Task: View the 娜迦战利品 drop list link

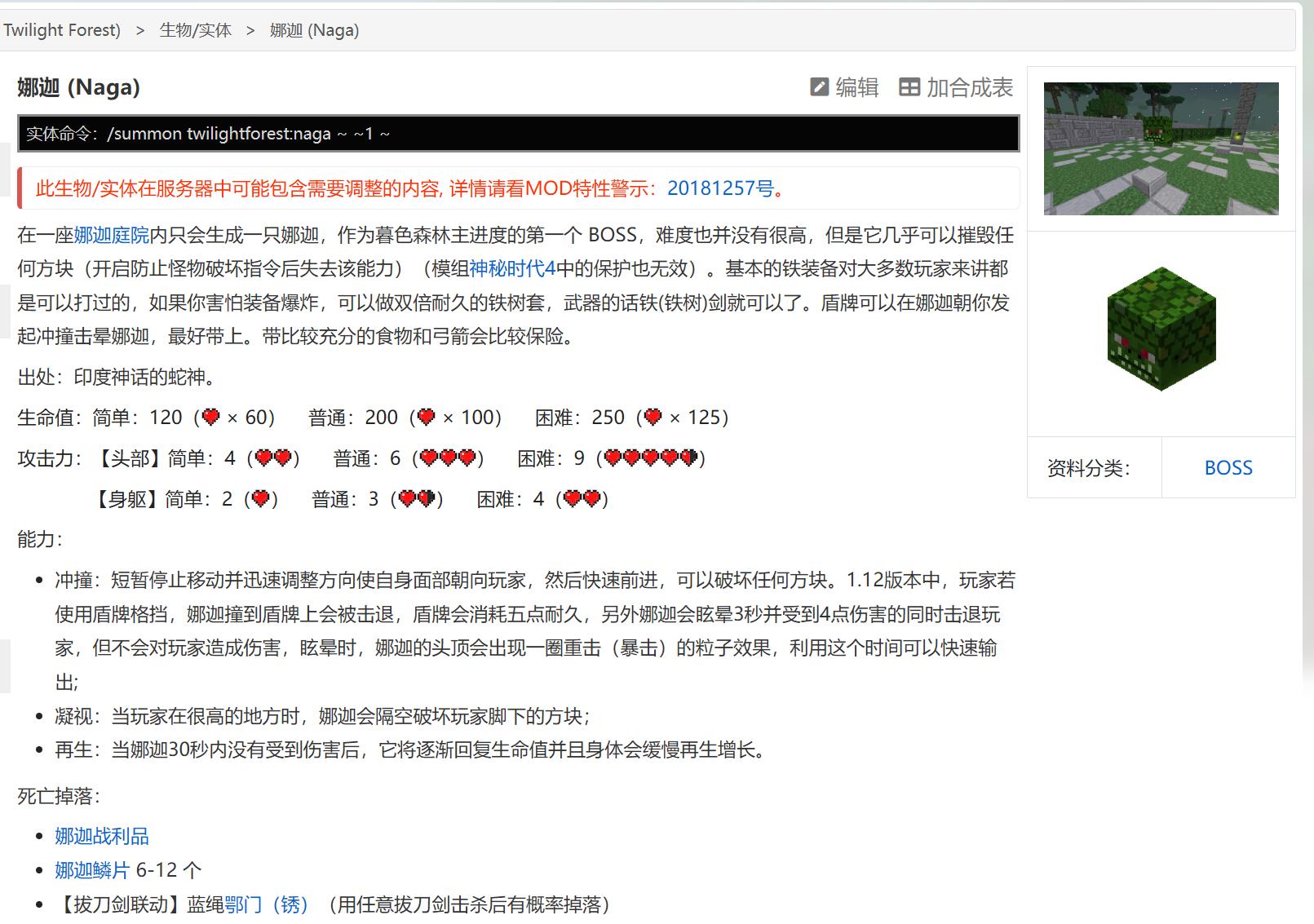Action: click(101, 835)
